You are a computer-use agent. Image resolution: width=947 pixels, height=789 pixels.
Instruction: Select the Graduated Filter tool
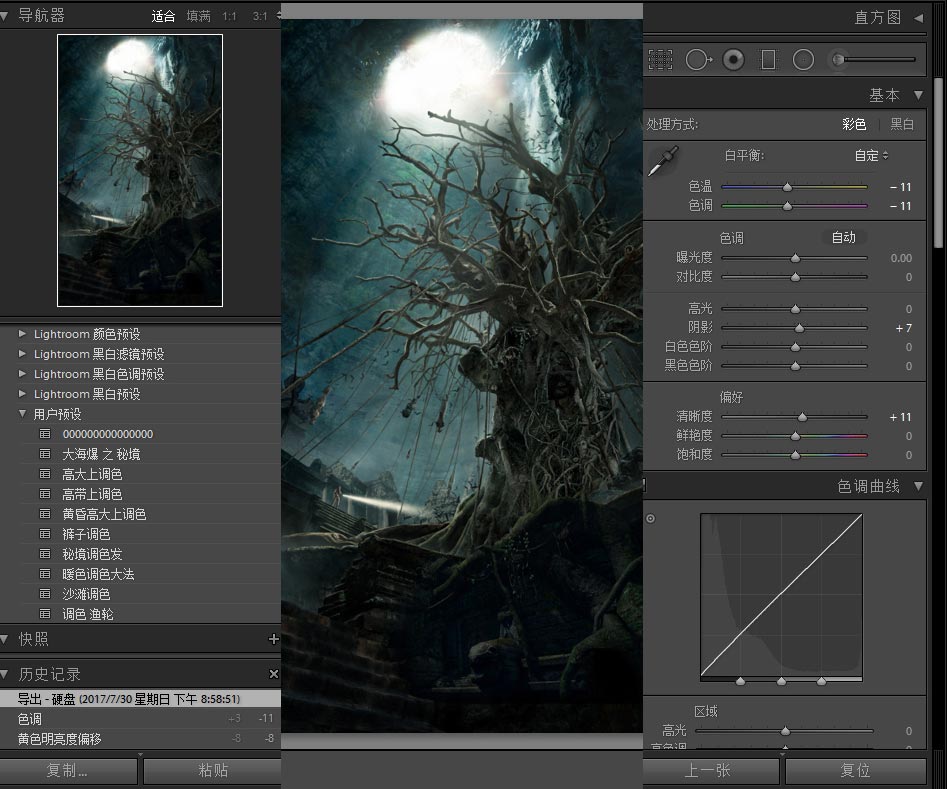(x=768, y=59)
